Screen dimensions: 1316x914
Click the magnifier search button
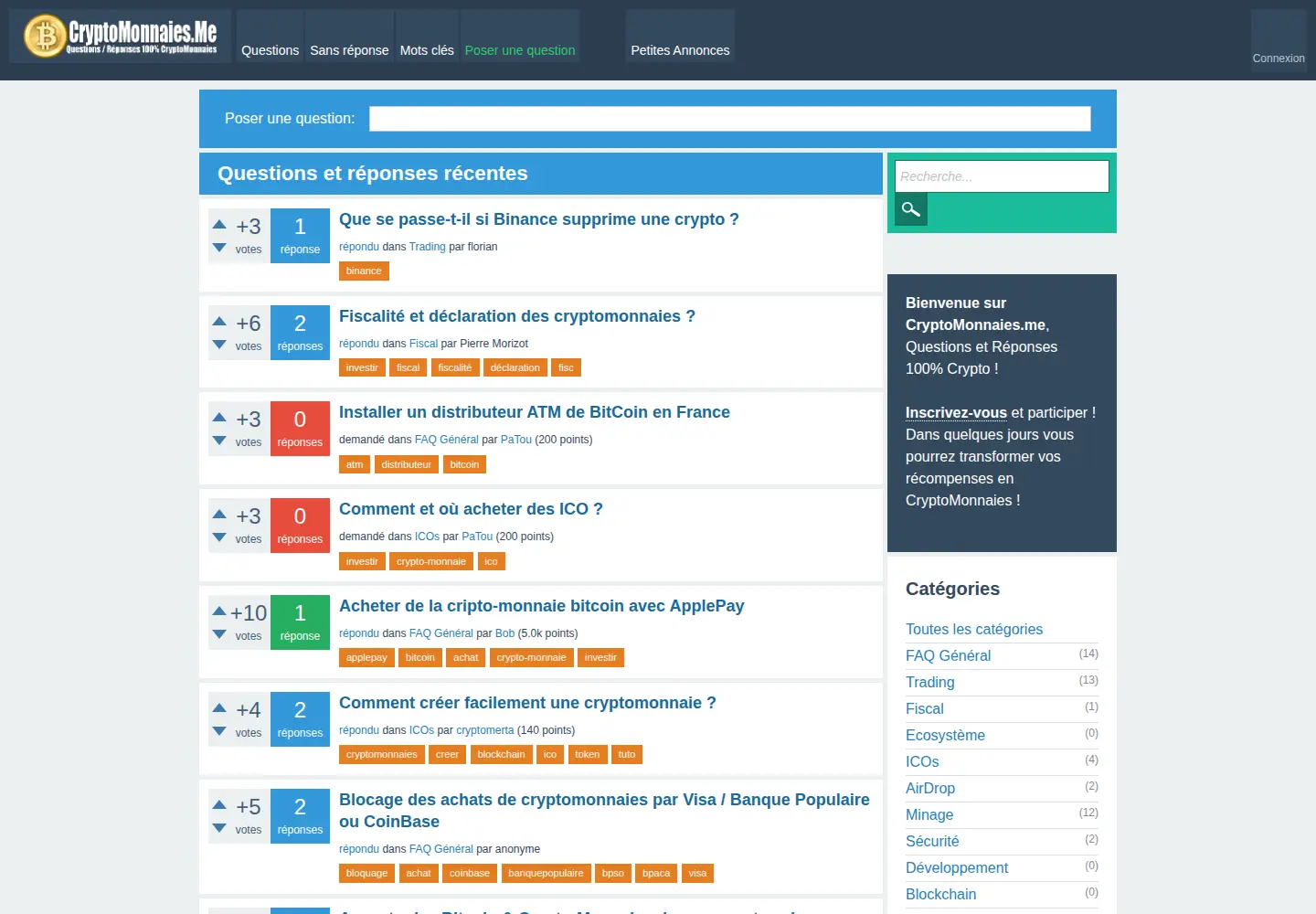pyautogui.click(x=911, y=209)
